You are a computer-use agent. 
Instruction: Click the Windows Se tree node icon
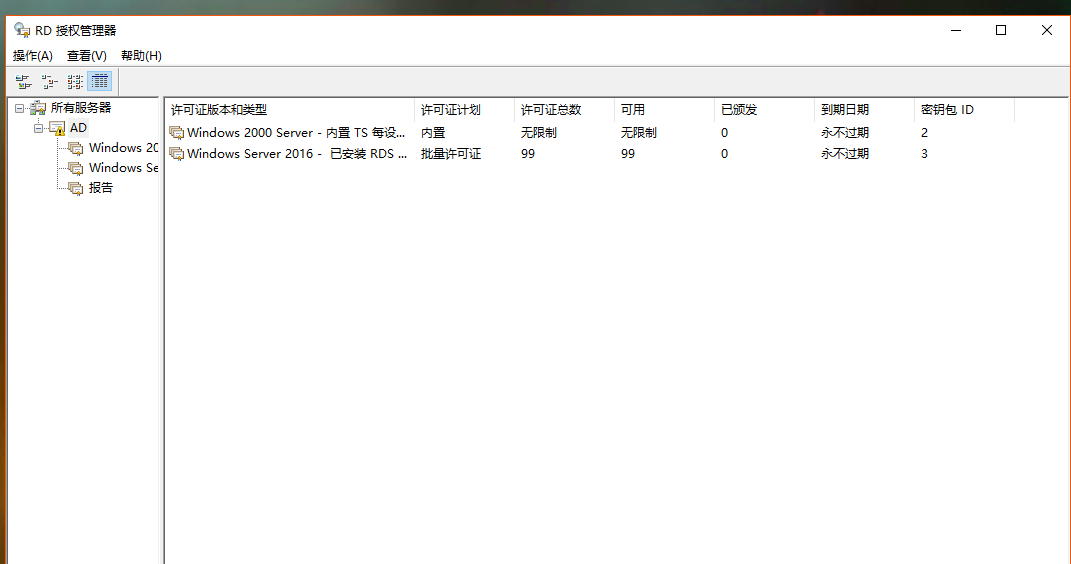76,168
